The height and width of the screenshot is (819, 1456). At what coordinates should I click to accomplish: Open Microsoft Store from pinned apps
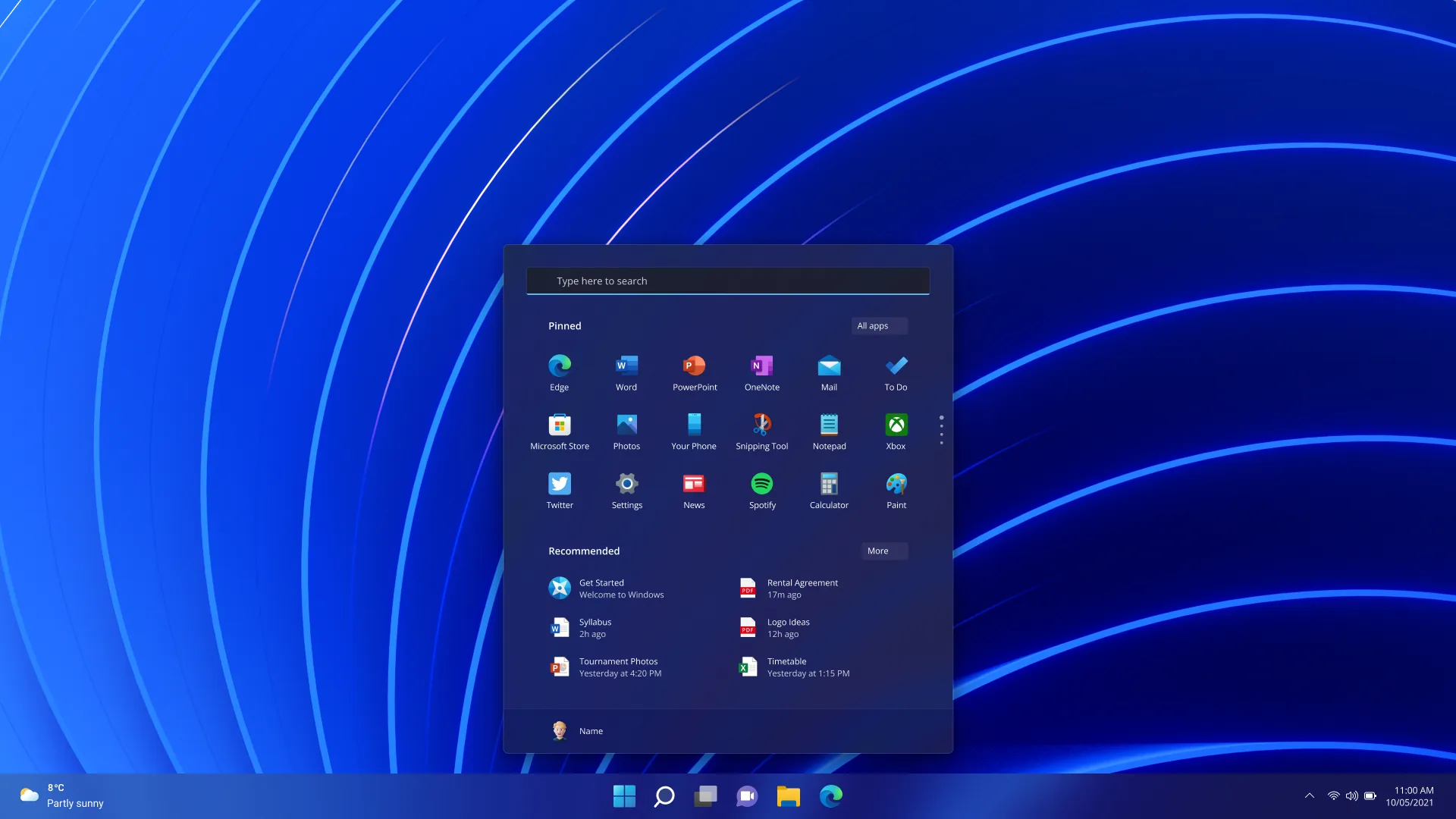[560, 431]
